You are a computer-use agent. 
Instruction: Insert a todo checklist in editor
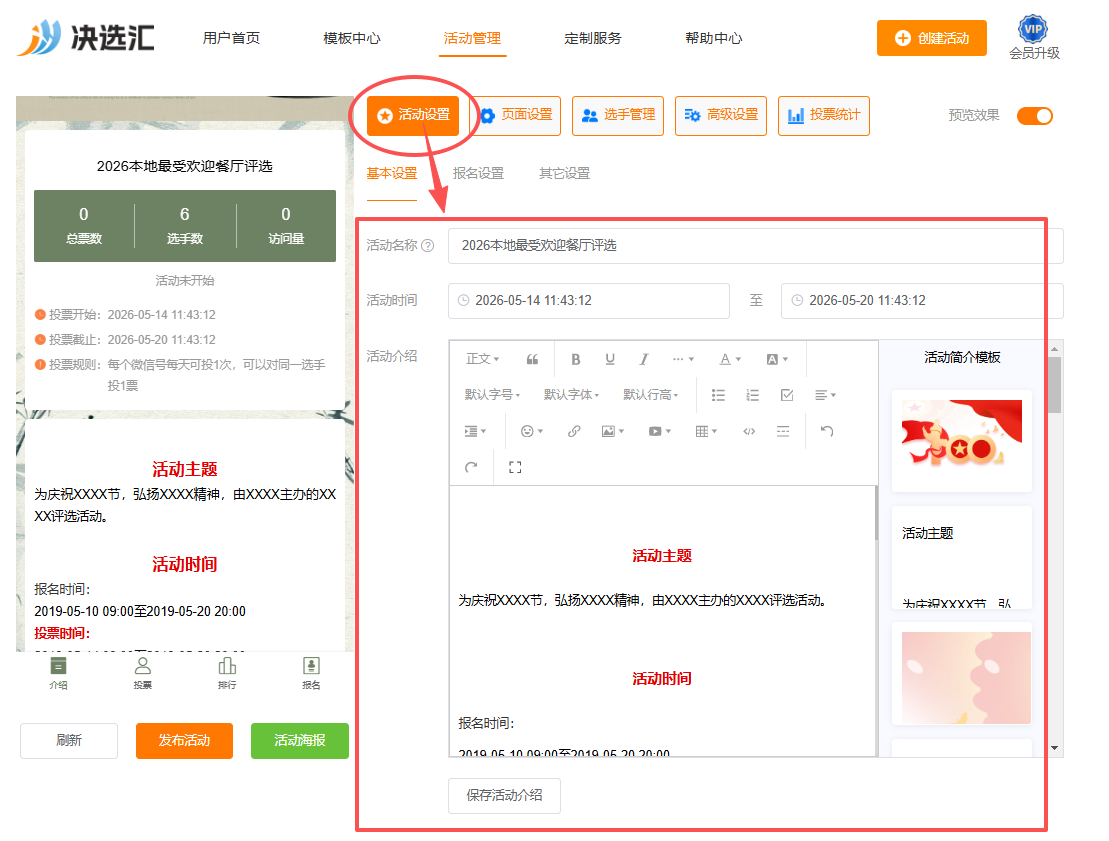786,395
